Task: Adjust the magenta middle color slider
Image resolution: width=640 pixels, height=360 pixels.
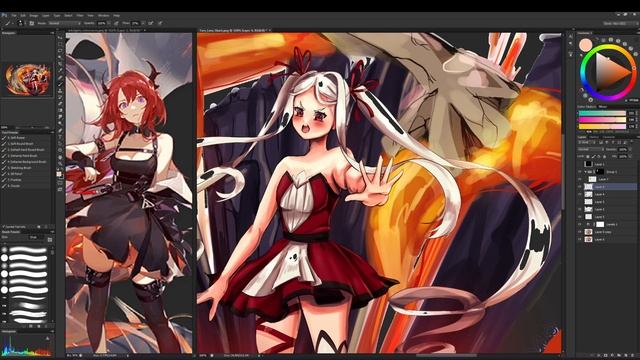Action: coord(602,120)
